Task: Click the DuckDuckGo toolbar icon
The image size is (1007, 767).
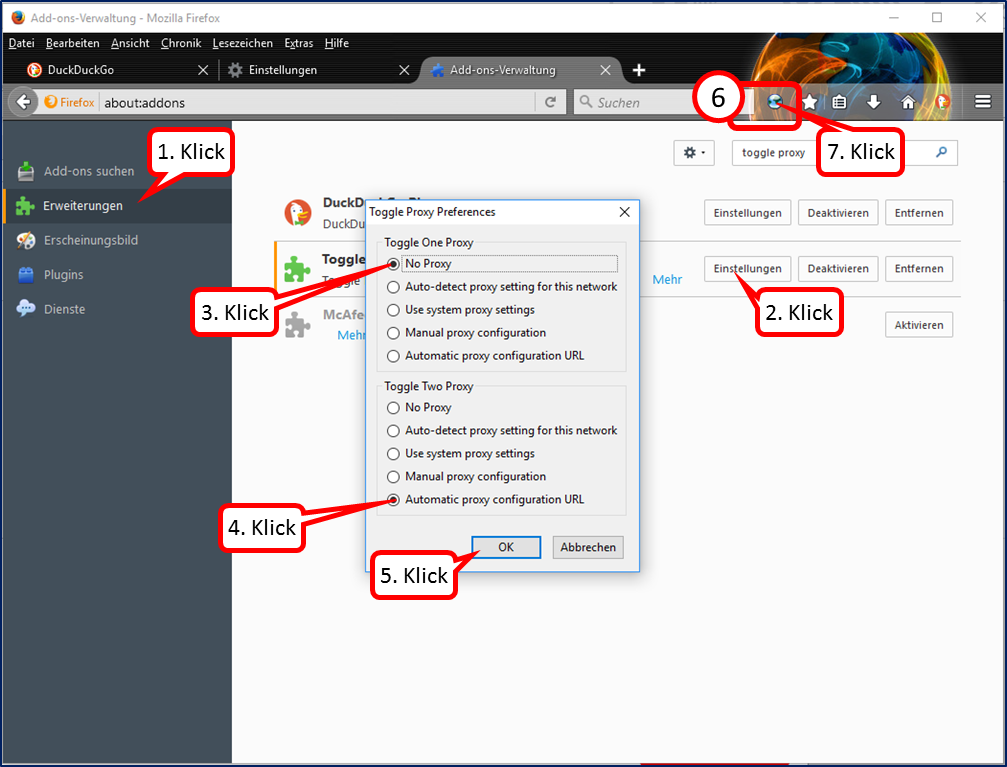Action: pyautogui.click(x=942, y=101)
